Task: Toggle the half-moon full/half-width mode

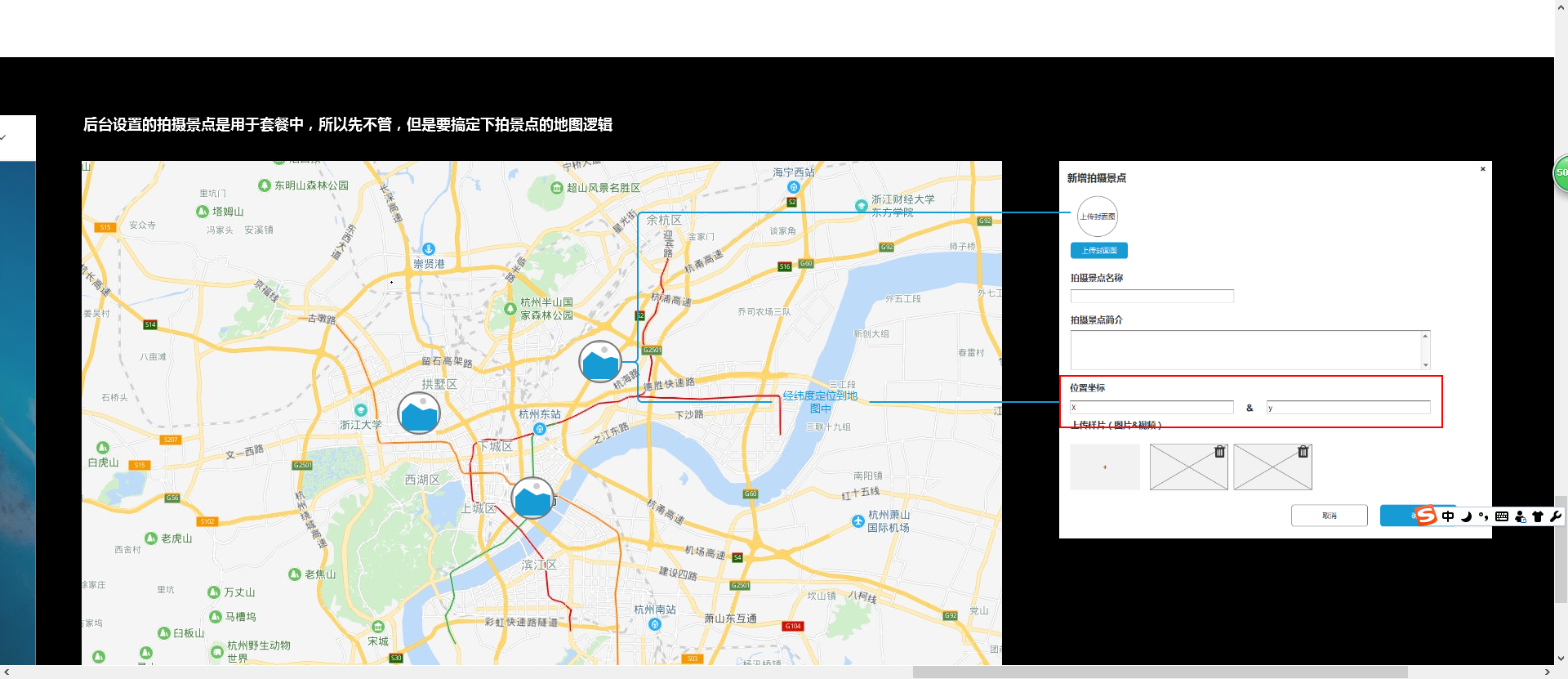Action: pyautogui.click(x=1466, y=516)
